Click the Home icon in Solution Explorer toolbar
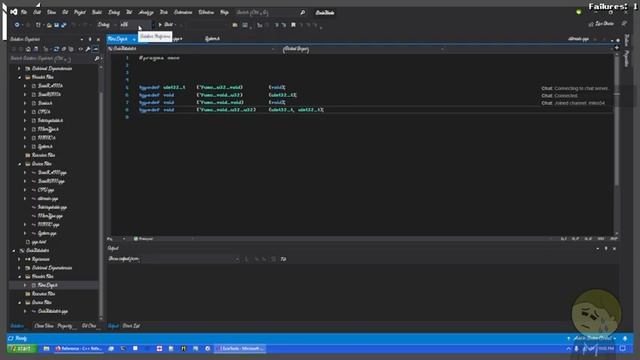Image resolution: width=640 pixels, height=360 pixels. (28, 49)
